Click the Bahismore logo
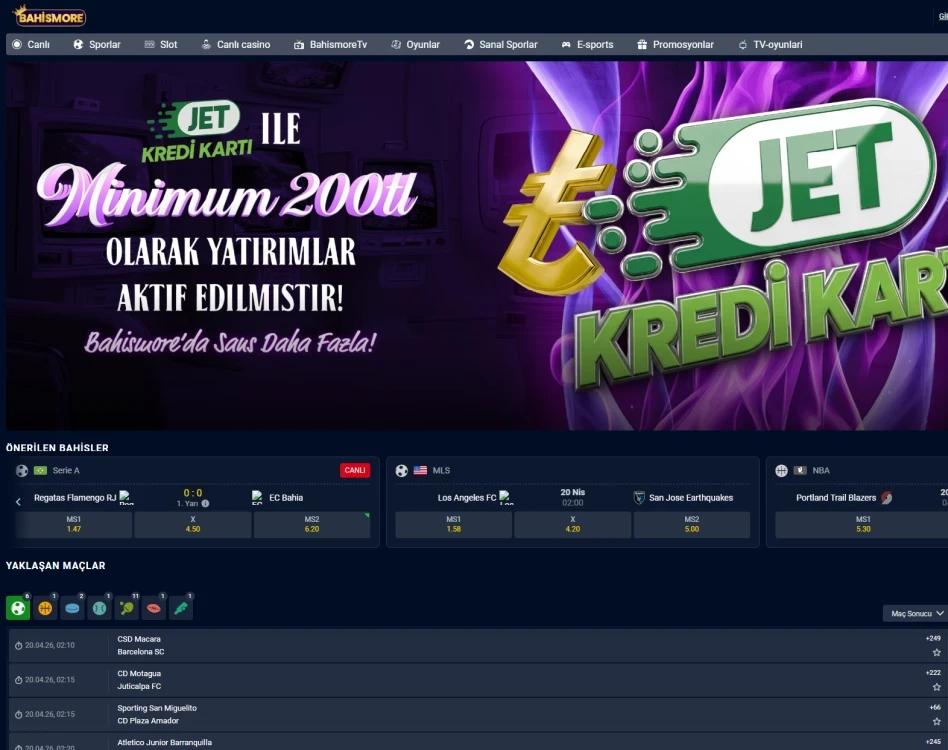 tap(49, 16)
